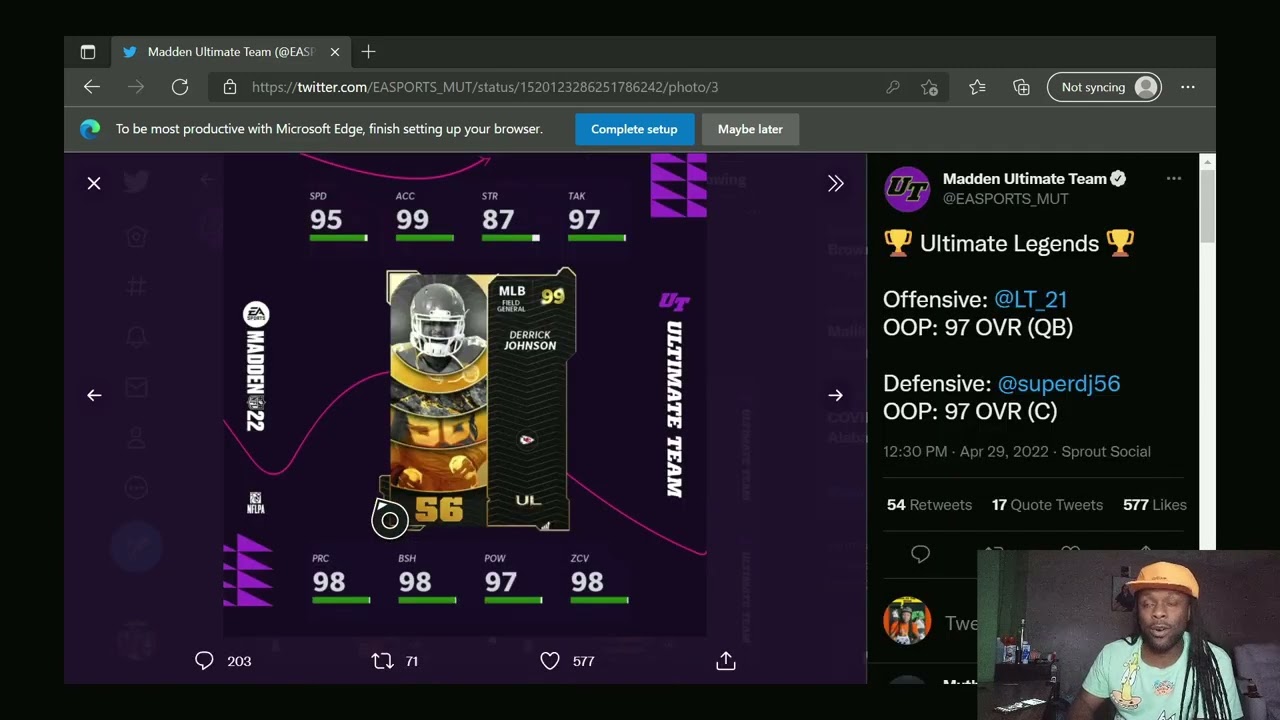1280x720 pixels.
Task: Close the photo viewer
Action: pyautogui.click(x=94, y=183)
